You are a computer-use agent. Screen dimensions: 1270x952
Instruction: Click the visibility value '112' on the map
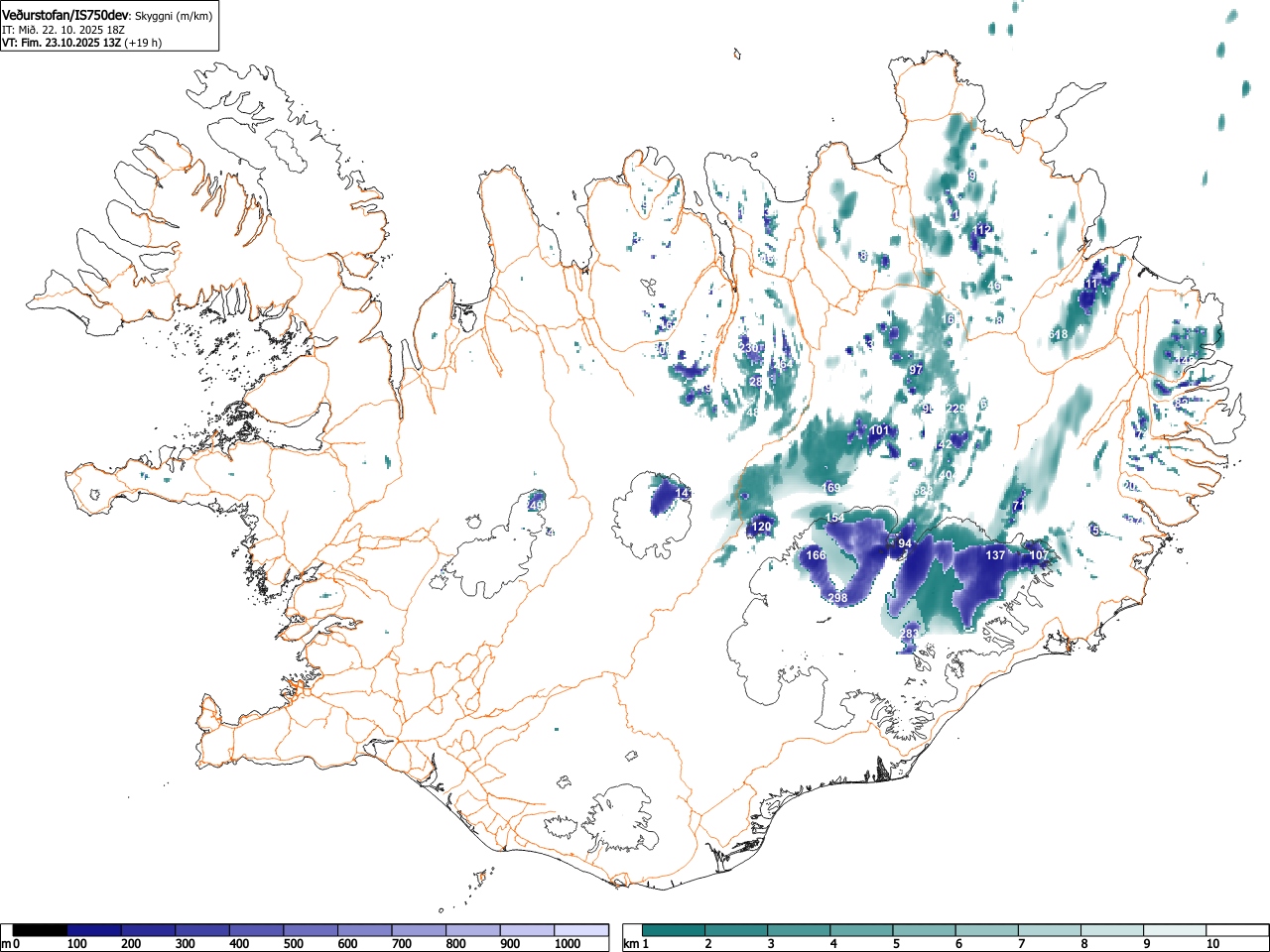(x=982, y=230)
